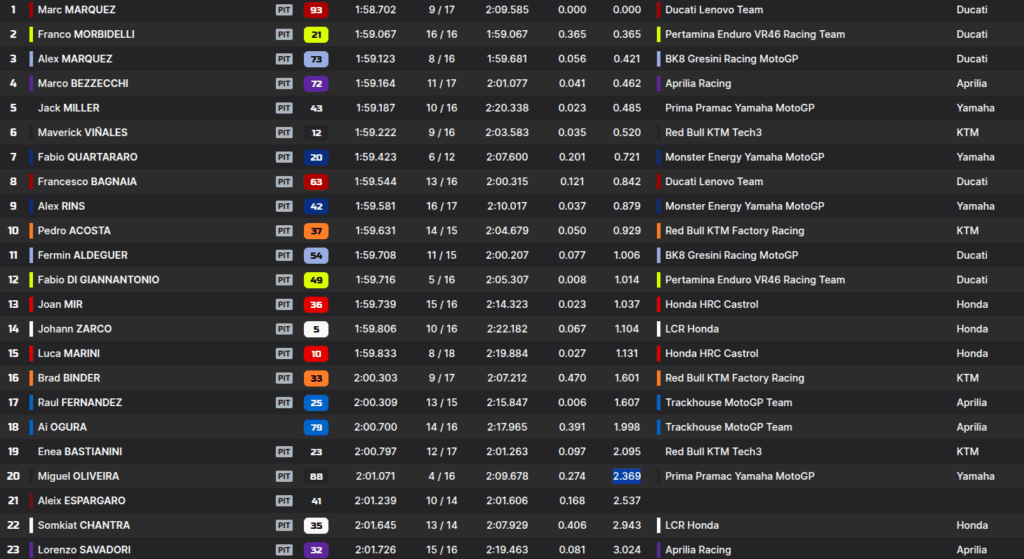Click manufacturer Honda in Chantra's row
The image size is (1024, 559).
972,525
